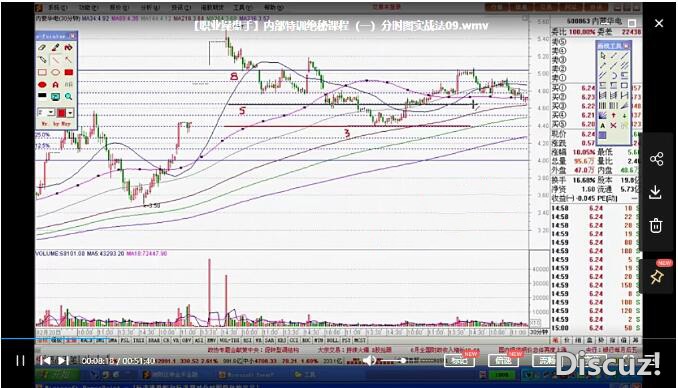This screenshot has height=388, width=678.
Task: Close the video viewer with X
Action: pyautogui.click(x=659, y=23)
